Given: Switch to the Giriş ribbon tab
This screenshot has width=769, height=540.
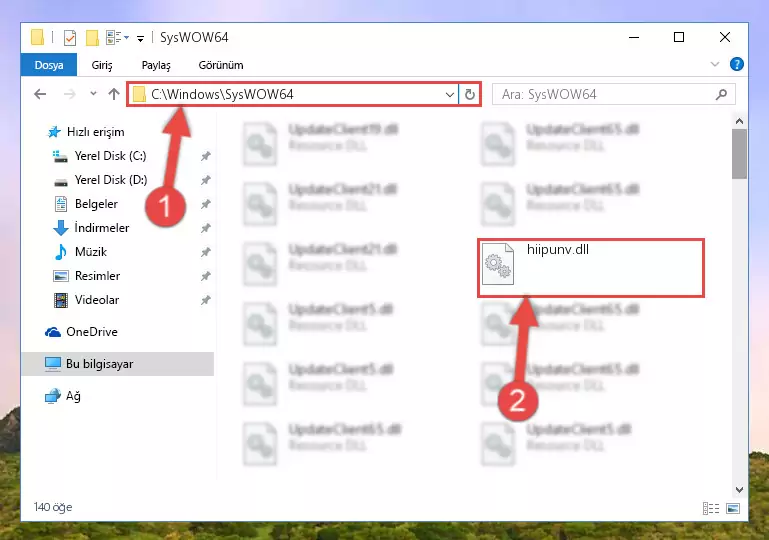Looking at the screenshot, I should coord(102,65).
